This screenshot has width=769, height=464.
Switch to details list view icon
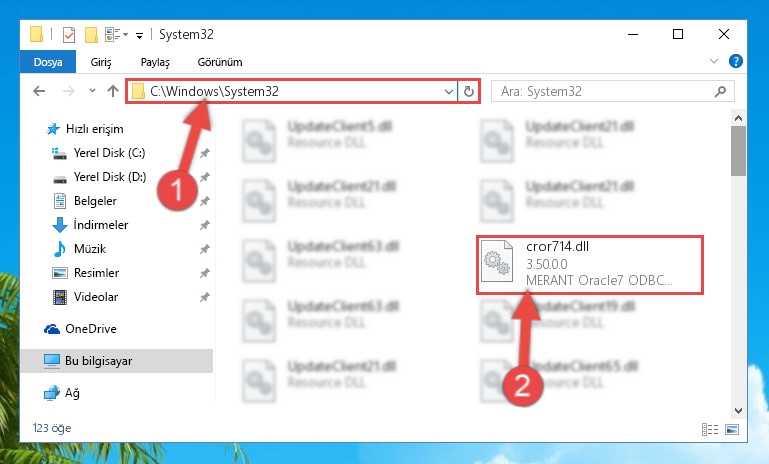pos(710,430)
